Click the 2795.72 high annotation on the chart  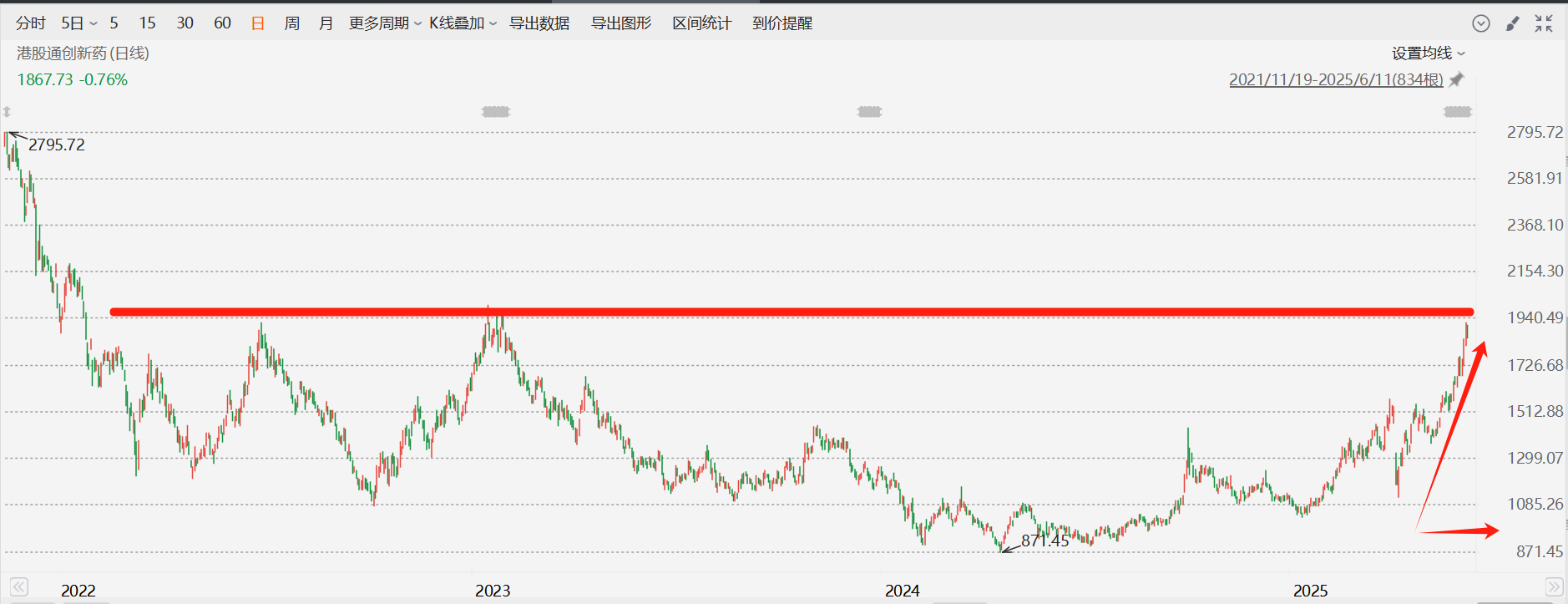click(x=57, y=145)
